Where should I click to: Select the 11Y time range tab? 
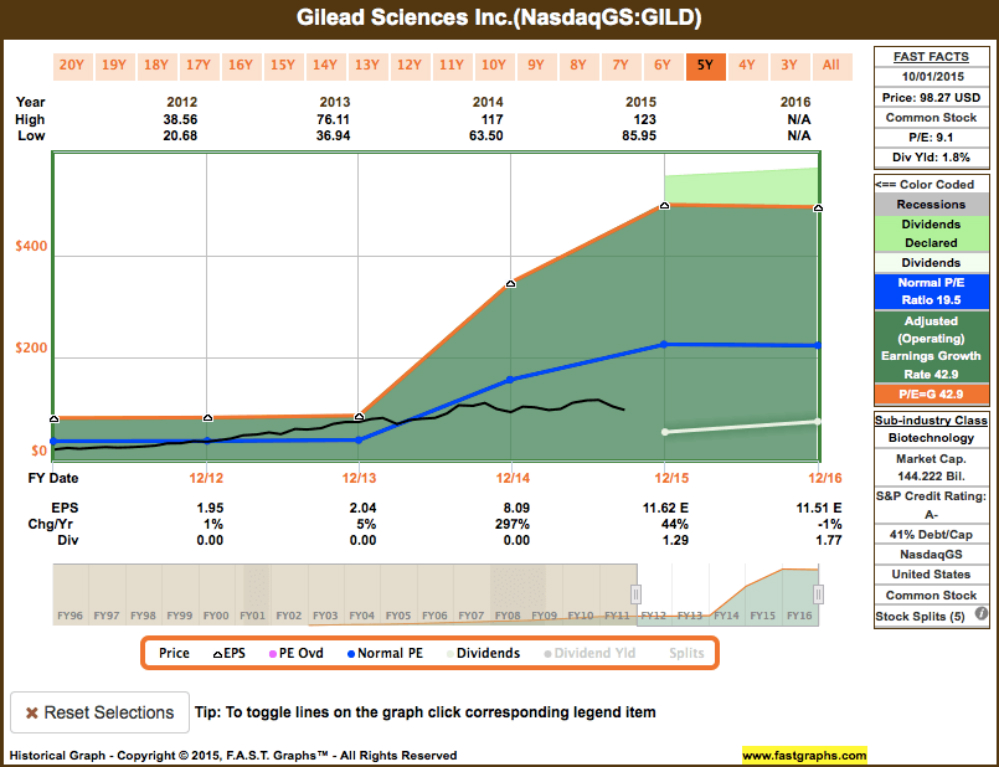tap(452, 66)
